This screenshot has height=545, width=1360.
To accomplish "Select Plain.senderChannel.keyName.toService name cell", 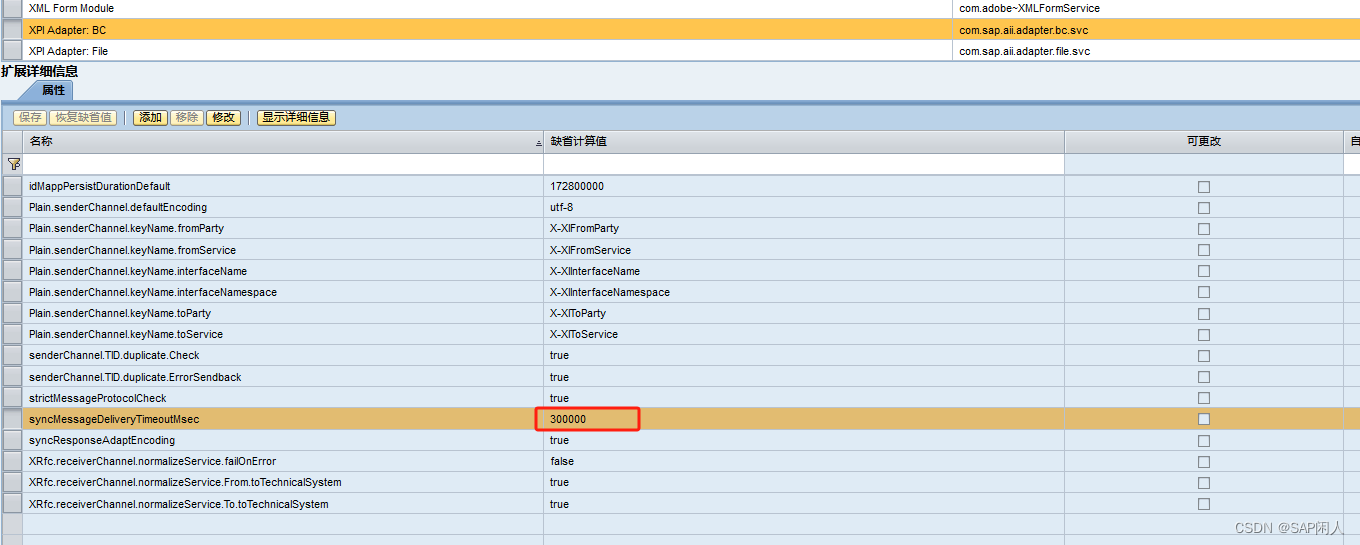I will point(283,335).
